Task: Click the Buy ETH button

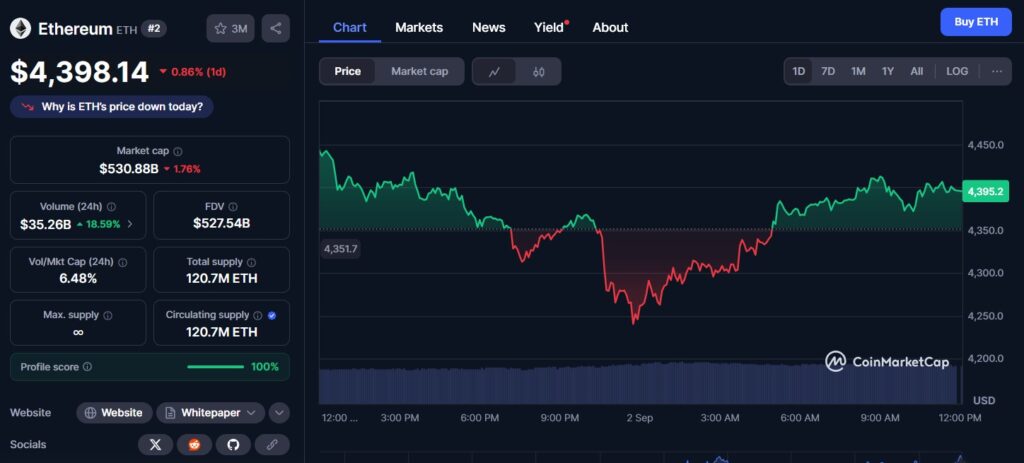Action: [x=976, y=22]
